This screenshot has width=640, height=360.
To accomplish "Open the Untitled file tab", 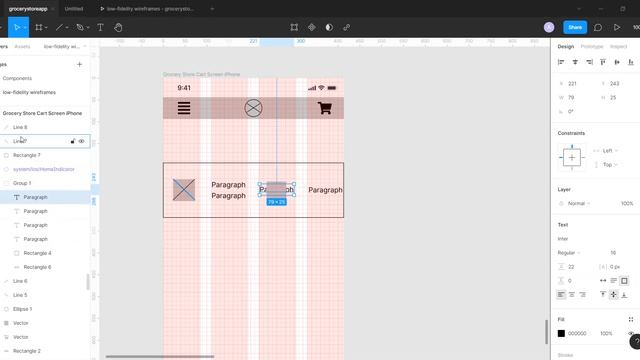I will tap(74, 9).
